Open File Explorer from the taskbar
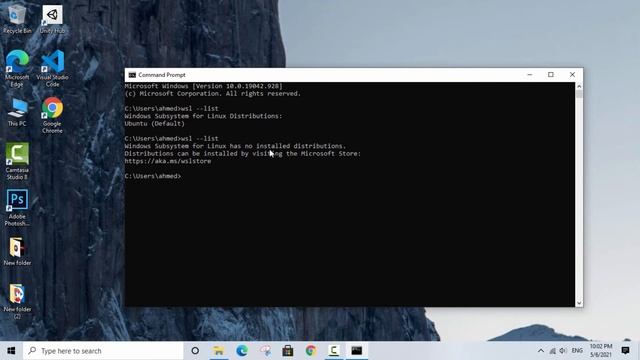This screenshot has width=640, height=360. (x=218, y=351)
